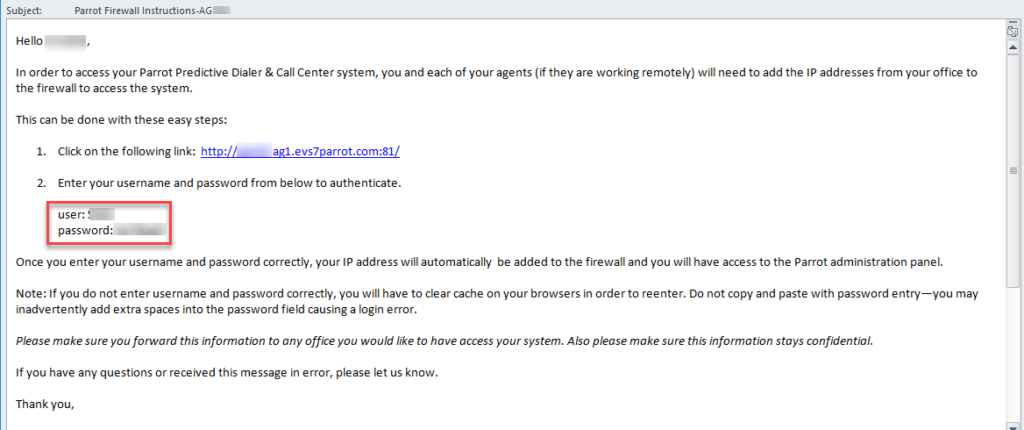Click the ruler toggle icon above scrollbar
Image resolution: width=1024 pixels, height=430 pixels.
(1013, 31)
